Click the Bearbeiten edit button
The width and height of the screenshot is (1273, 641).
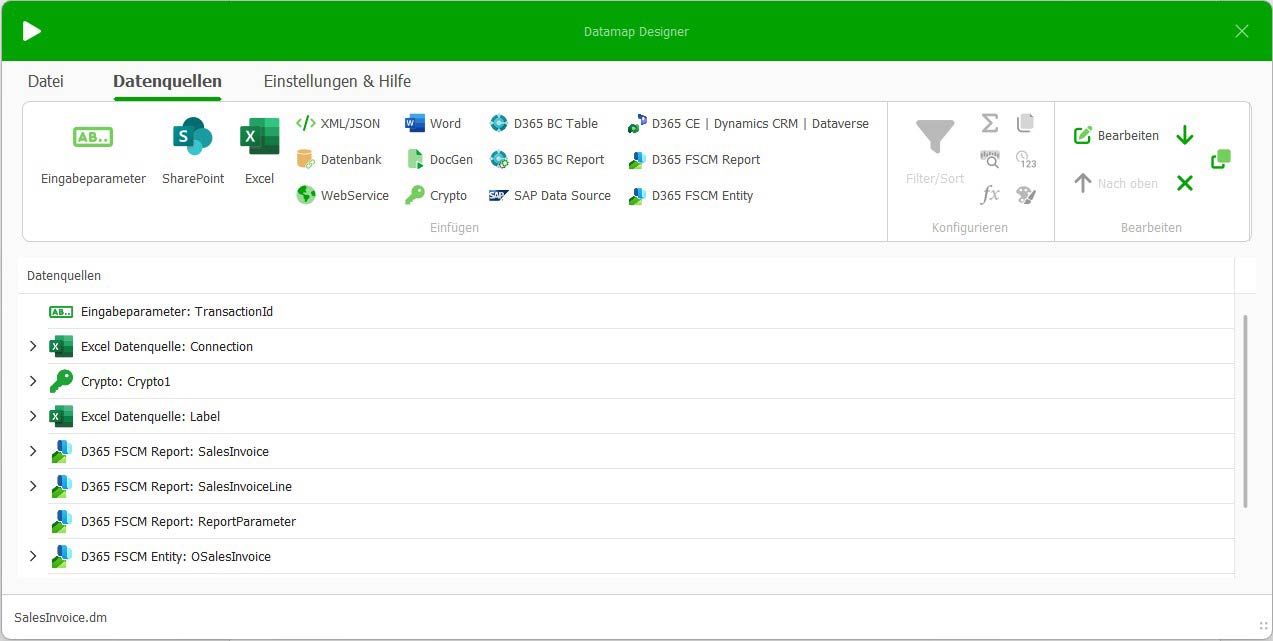[x=1116, y=136]
